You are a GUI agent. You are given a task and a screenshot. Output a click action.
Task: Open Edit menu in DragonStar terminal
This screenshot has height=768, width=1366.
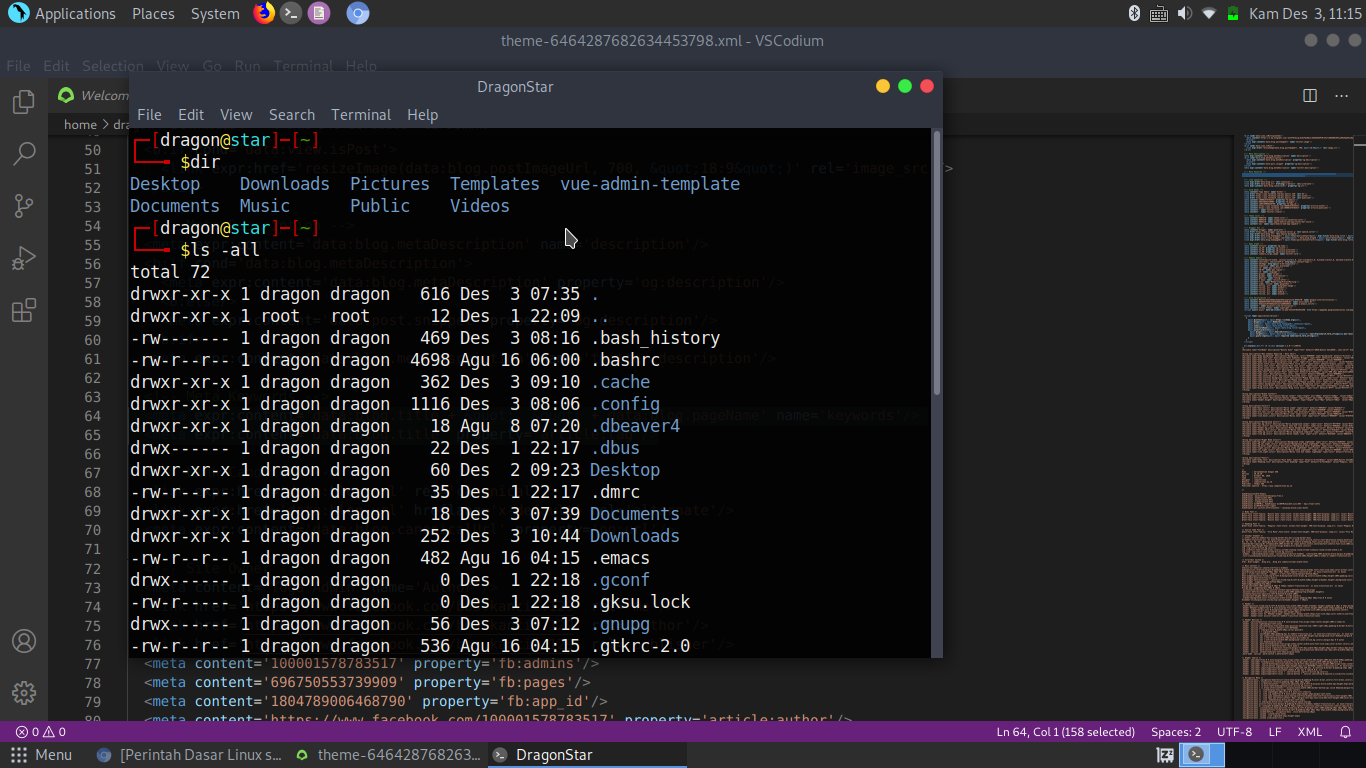(x=191, y=115)
